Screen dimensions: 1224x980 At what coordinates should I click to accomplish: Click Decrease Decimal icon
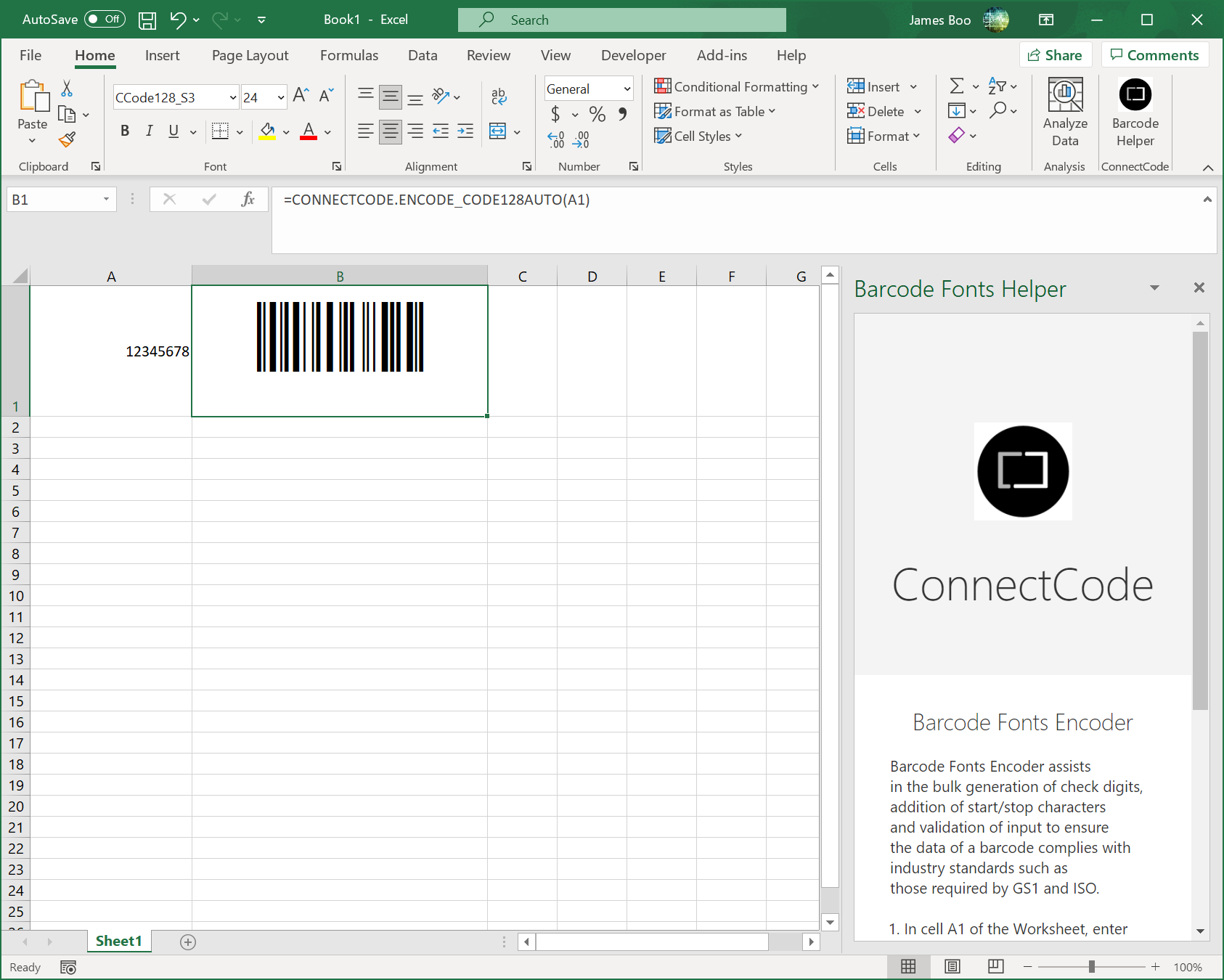581,139
